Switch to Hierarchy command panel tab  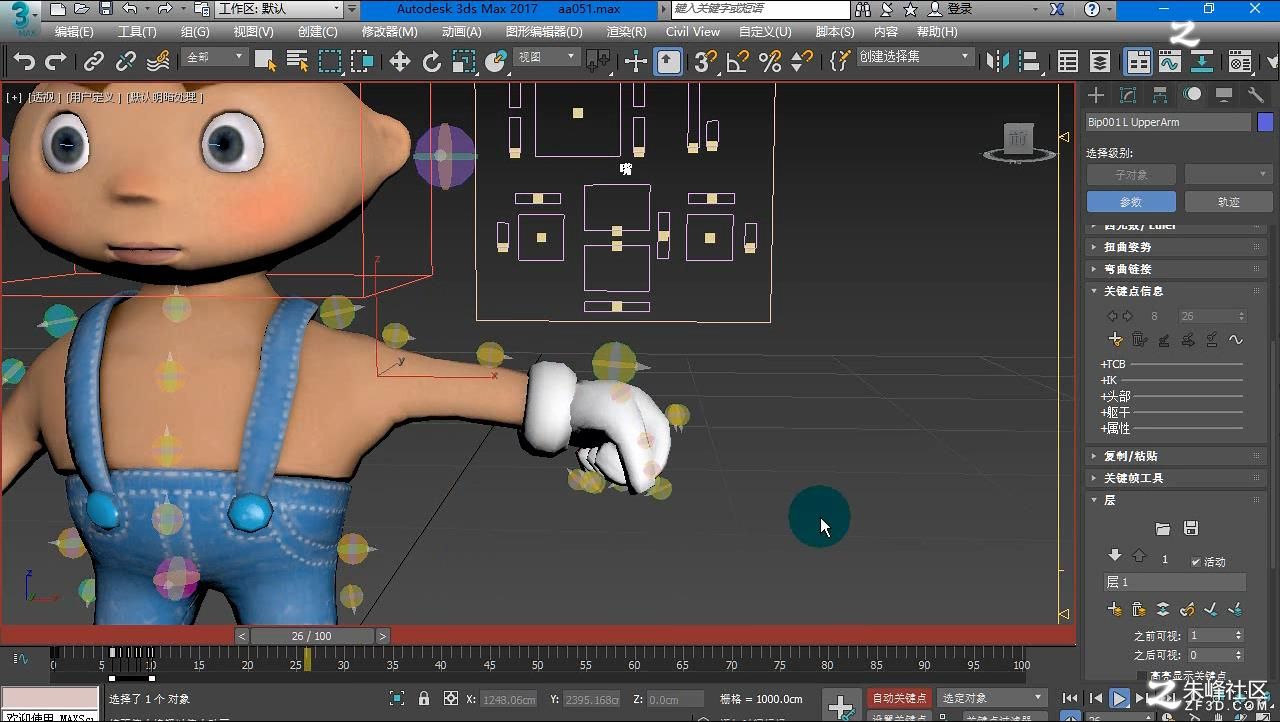pyautogui.click(x=1160, y=95)
